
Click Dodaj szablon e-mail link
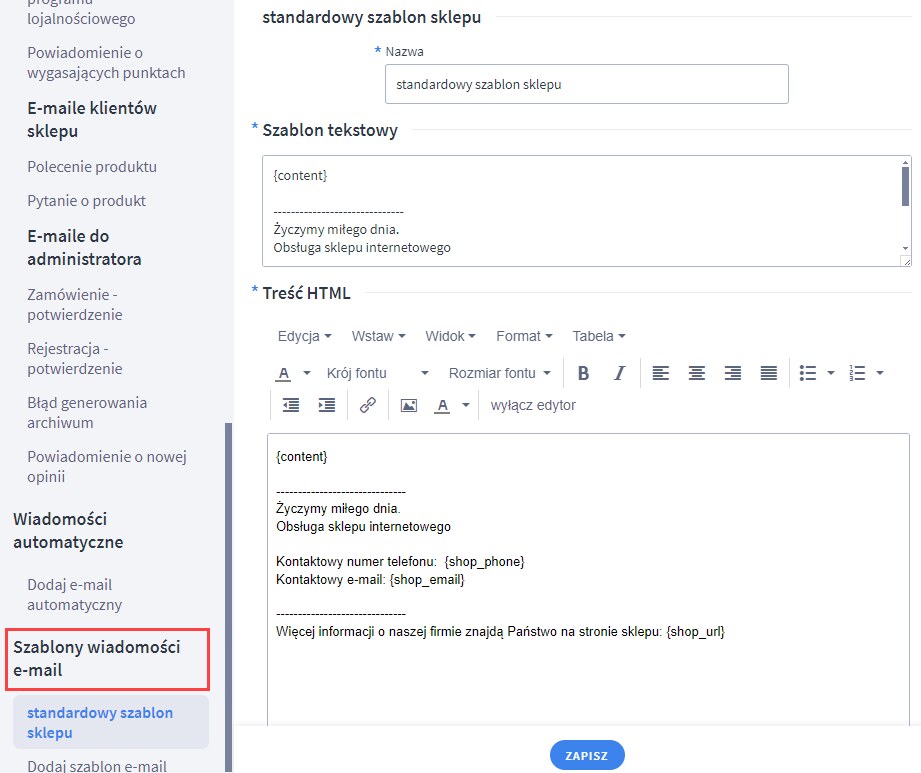pos(97,766)
